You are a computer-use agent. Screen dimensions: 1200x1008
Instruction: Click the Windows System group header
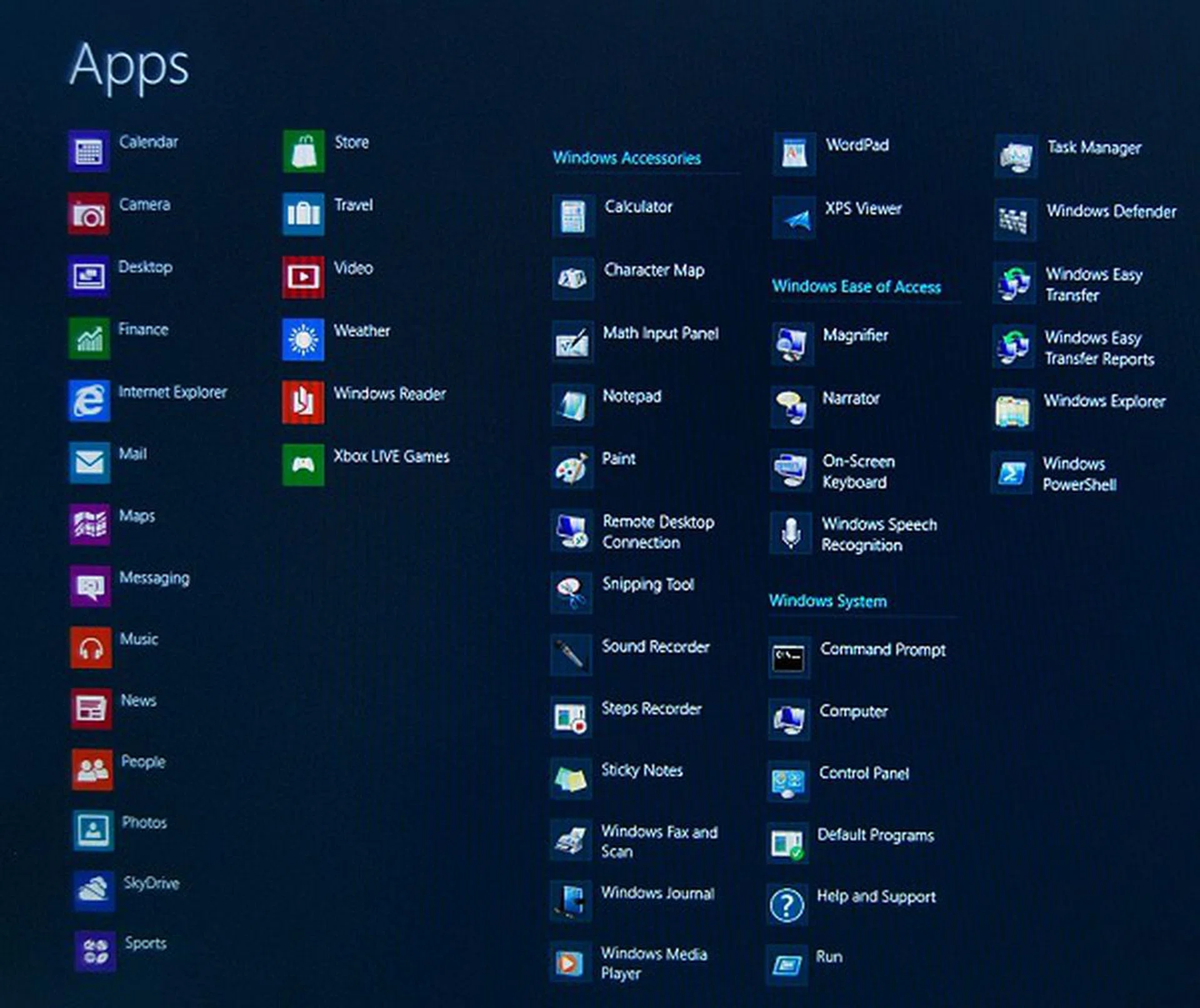[827, 601]
